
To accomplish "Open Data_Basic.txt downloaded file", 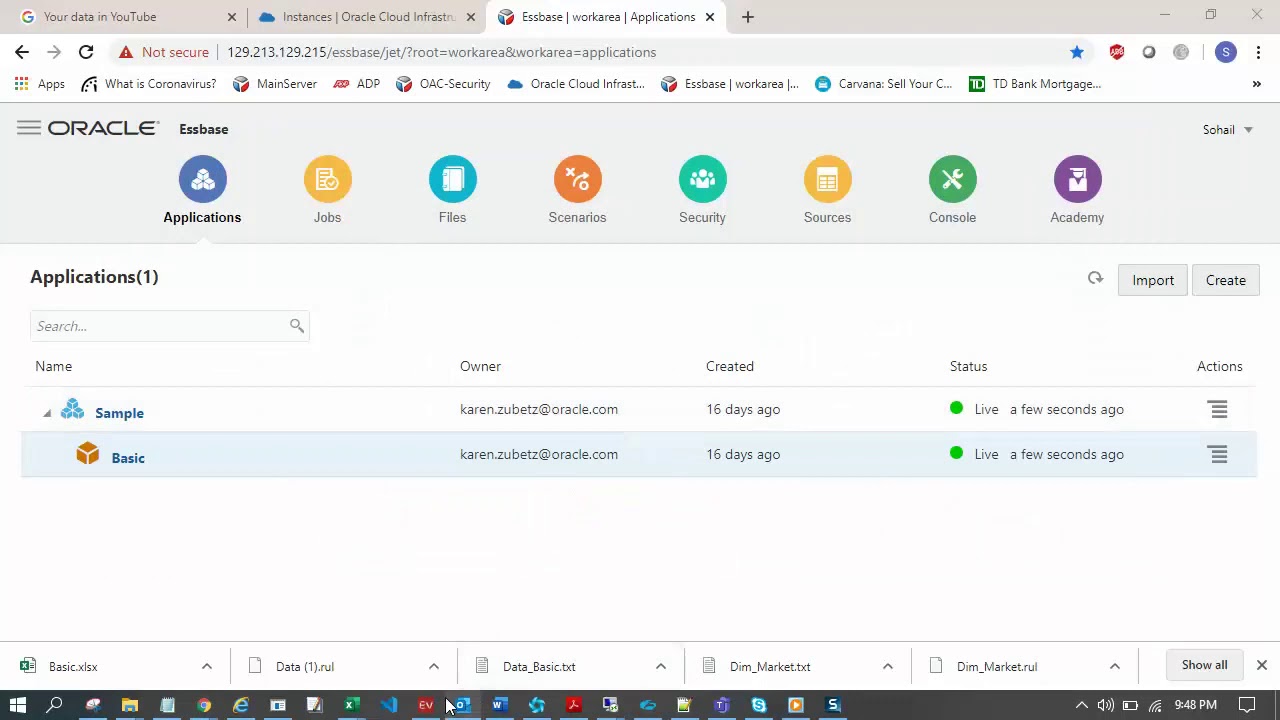I will [539, 666].
